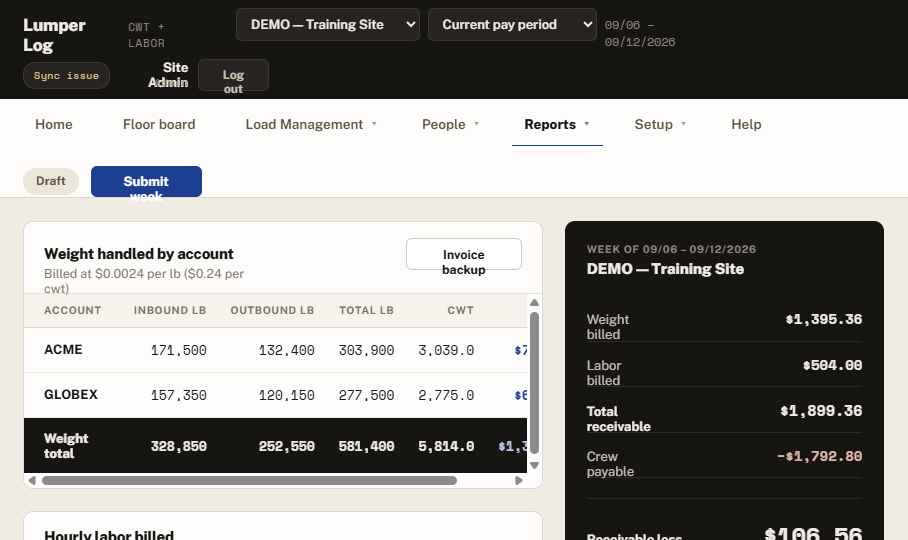Click the OUTBOUND LB column header

pyautogui.click(x=272, y=310)
